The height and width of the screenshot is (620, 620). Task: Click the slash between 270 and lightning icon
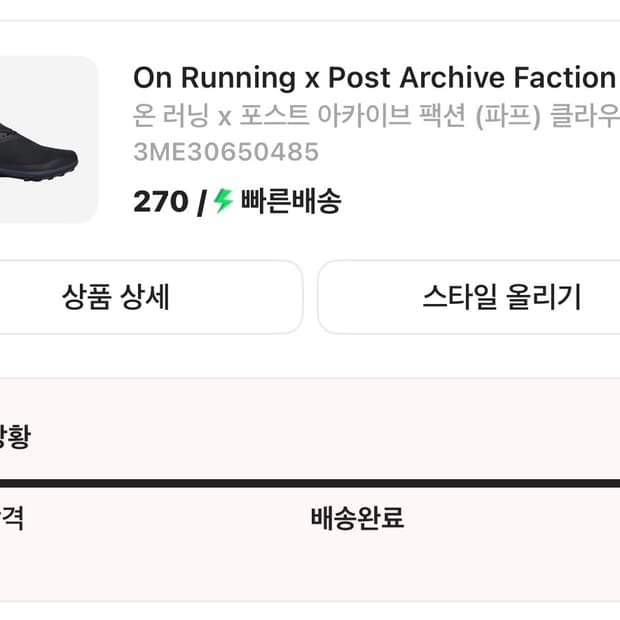201,202
